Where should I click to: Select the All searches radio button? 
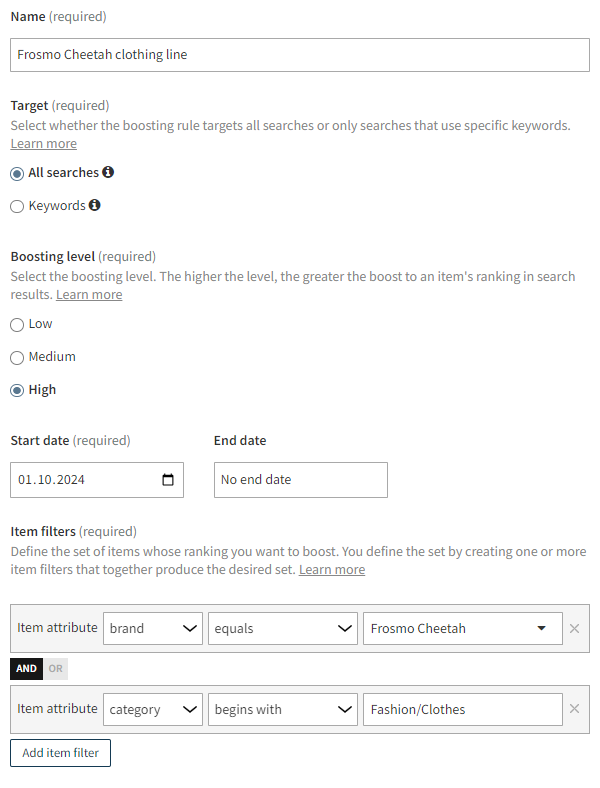tap(17, 173)
